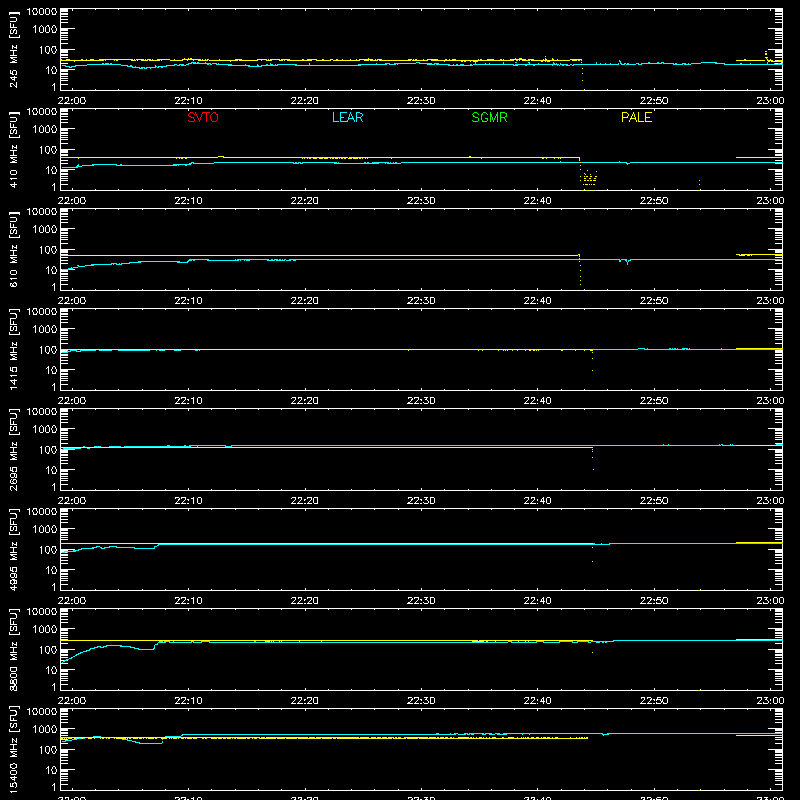Select the 1415 MHz [SFU] axis title
The height and width of the screenshot is (800, 800).
coord(14,350)
